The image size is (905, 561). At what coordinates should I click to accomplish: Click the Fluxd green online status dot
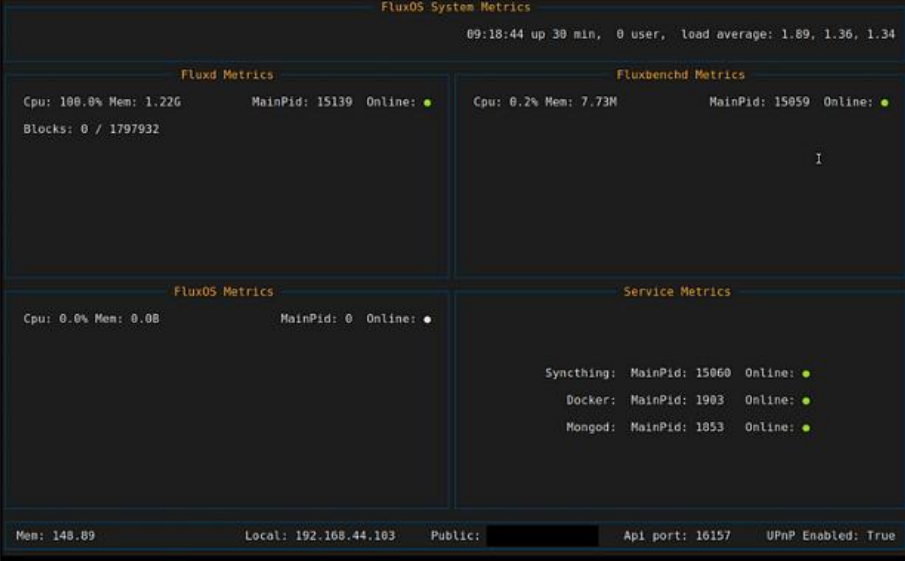(x=427, y=103)
